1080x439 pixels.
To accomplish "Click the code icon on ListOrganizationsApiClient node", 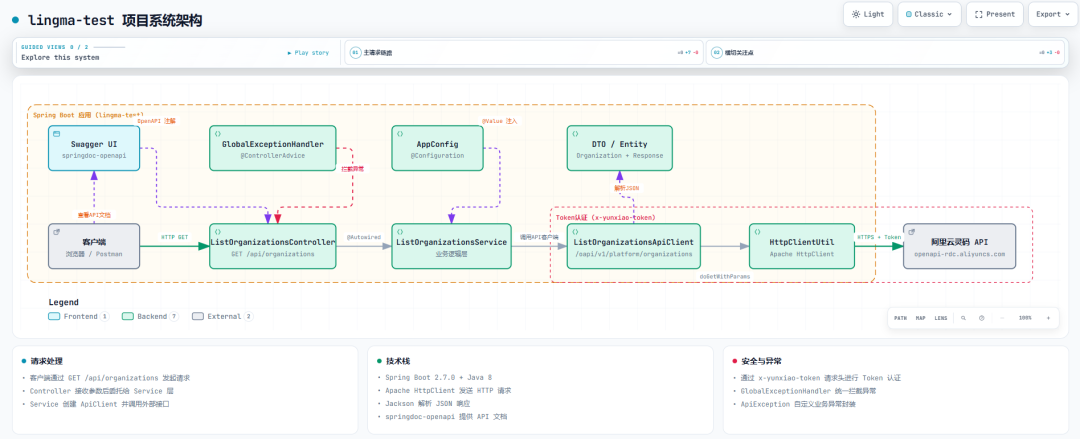I will point(575,232).
